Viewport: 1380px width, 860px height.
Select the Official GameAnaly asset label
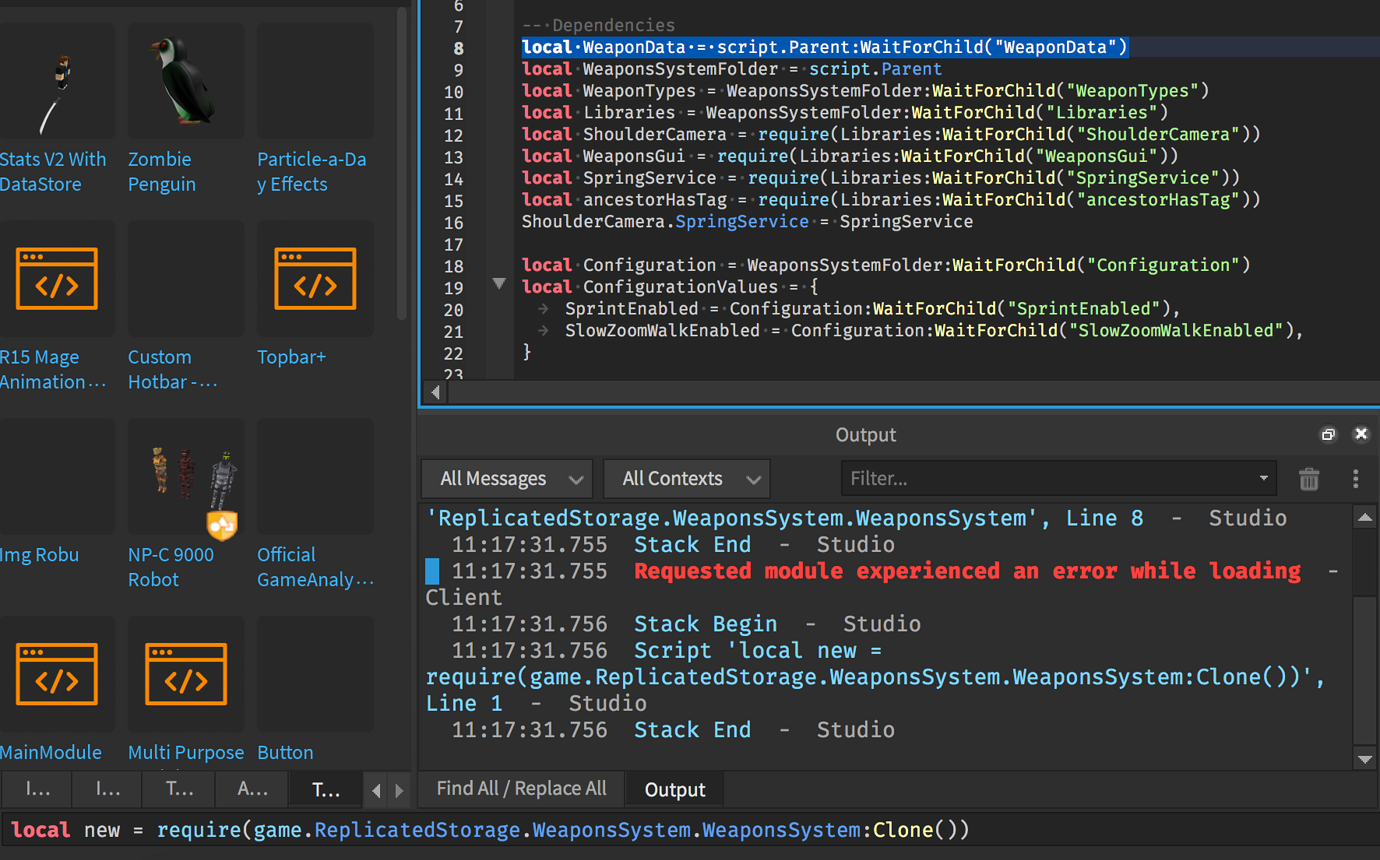(x=313, y=567)
